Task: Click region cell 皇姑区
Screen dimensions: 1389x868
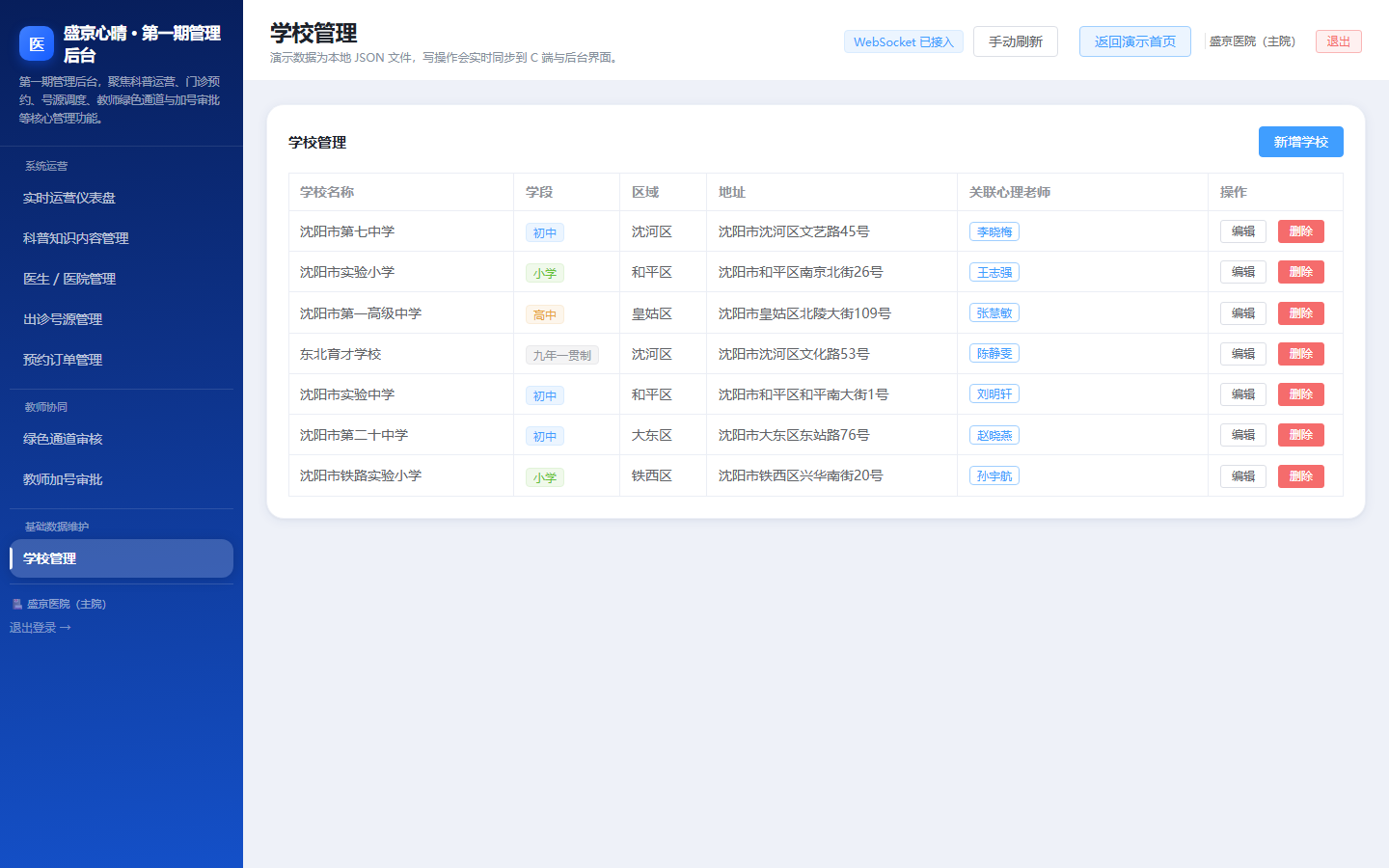Action: pos(652,313)
